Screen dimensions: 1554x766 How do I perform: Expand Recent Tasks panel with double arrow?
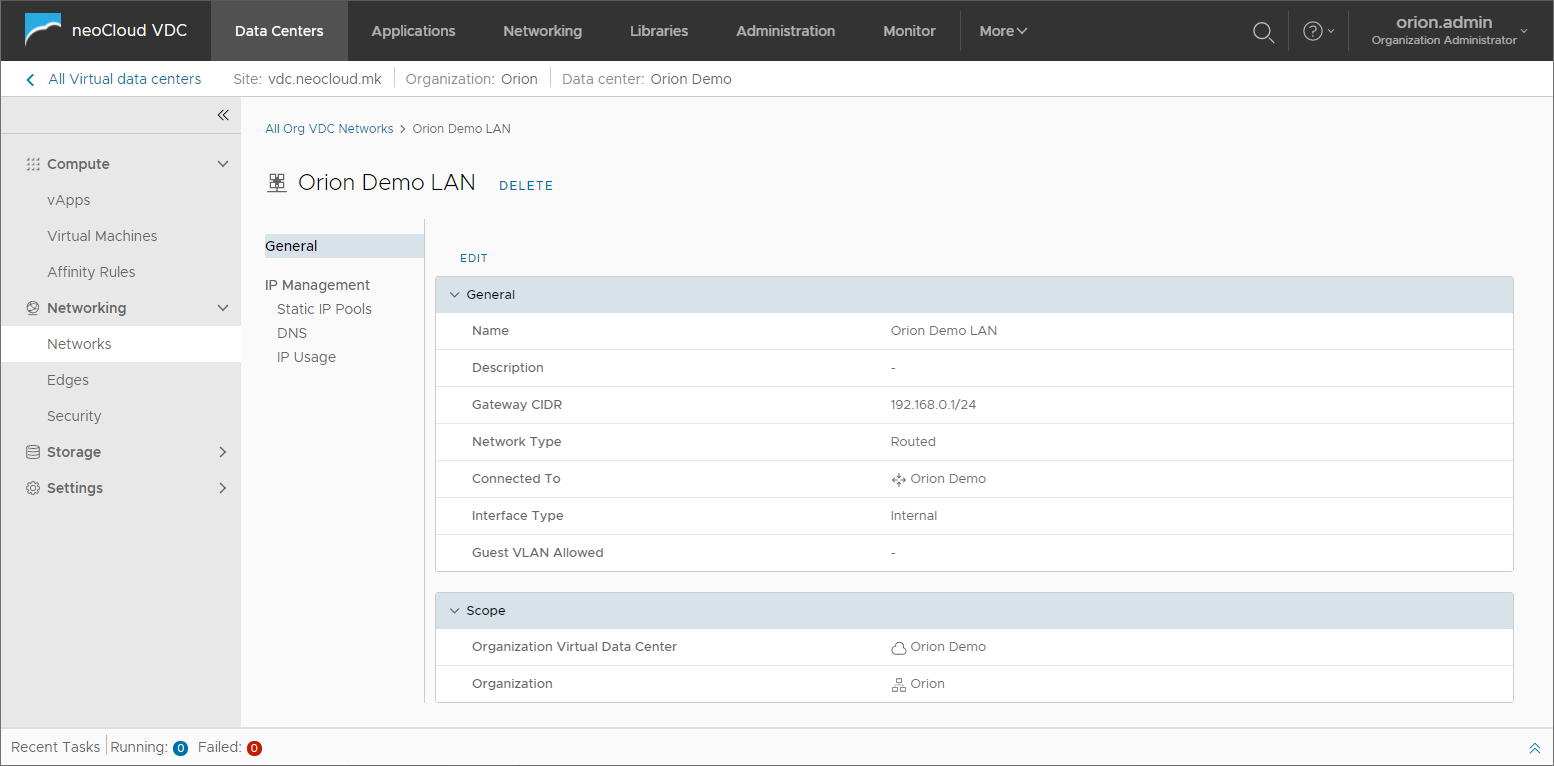1535,748
